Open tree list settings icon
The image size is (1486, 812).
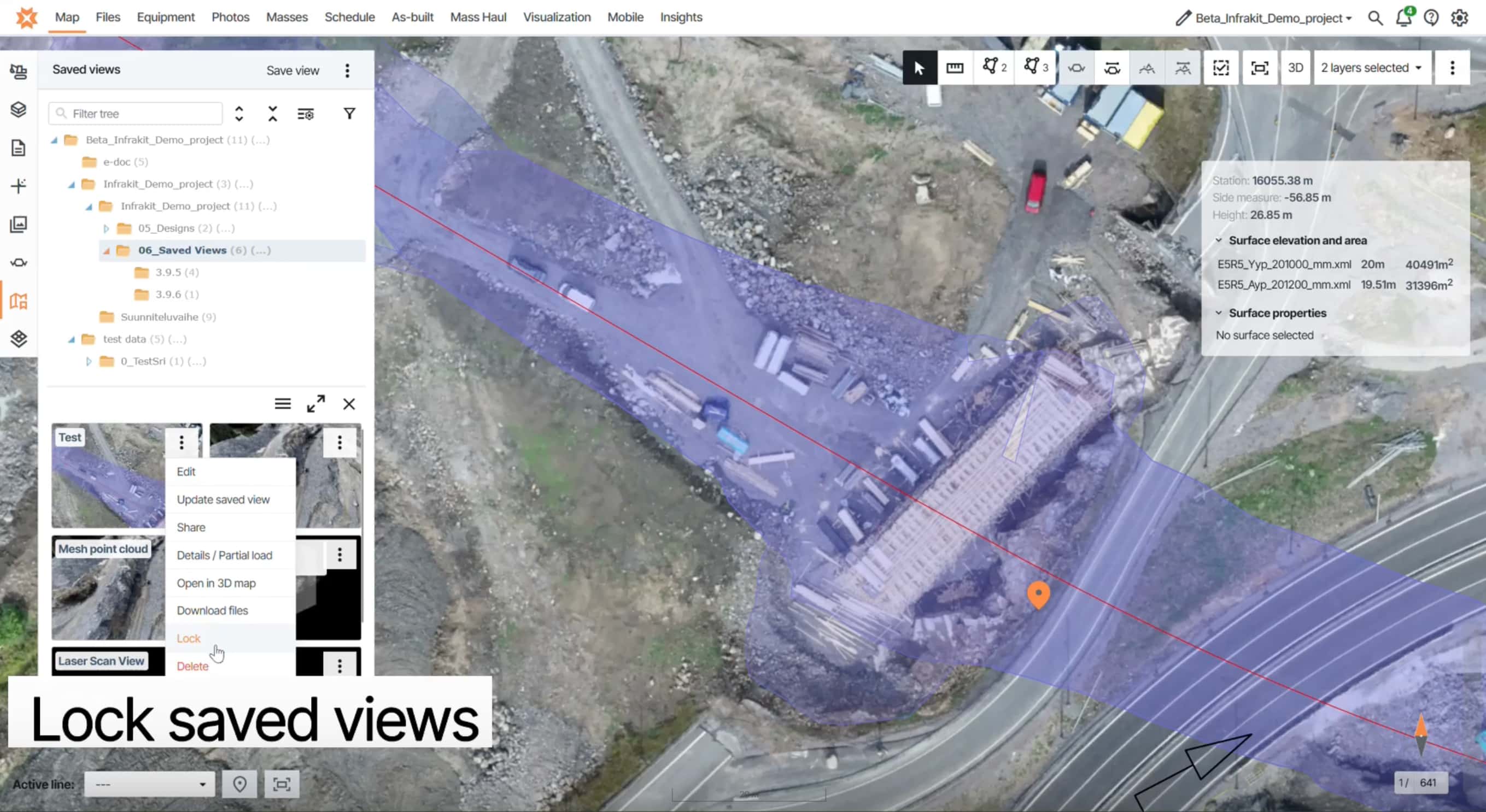coord(306,114)
